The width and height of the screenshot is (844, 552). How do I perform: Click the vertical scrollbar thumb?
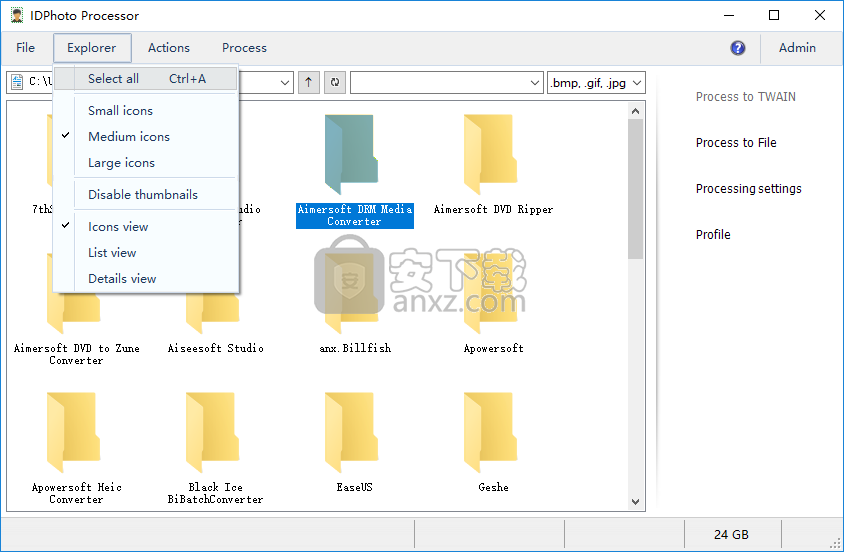coord(635,189)
